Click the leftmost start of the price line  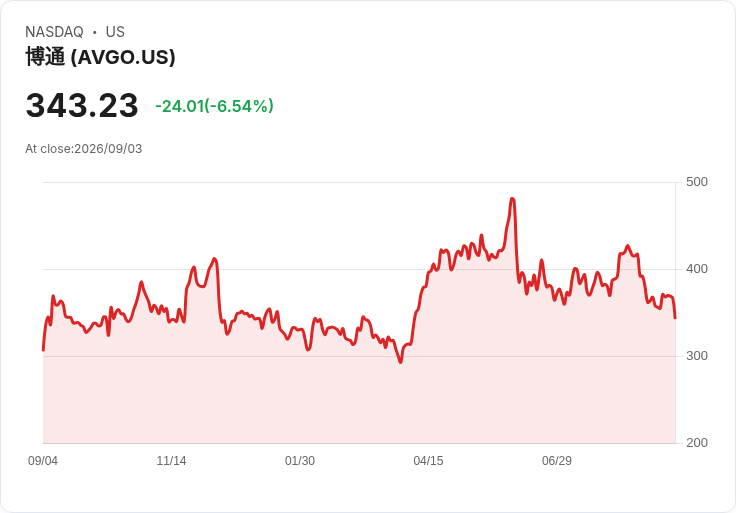(44, 350)
